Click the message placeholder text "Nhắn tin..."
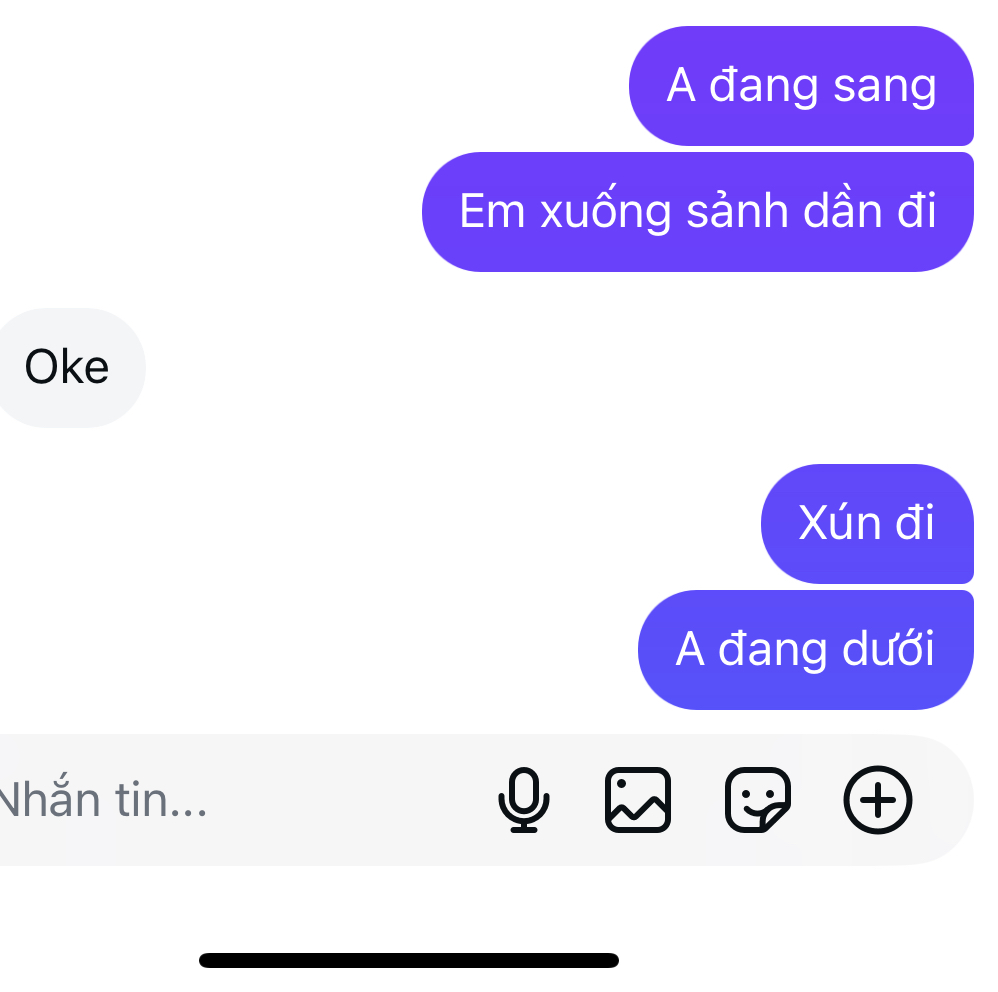The height and width of the screenshot is (992, 998). [100, 800]
